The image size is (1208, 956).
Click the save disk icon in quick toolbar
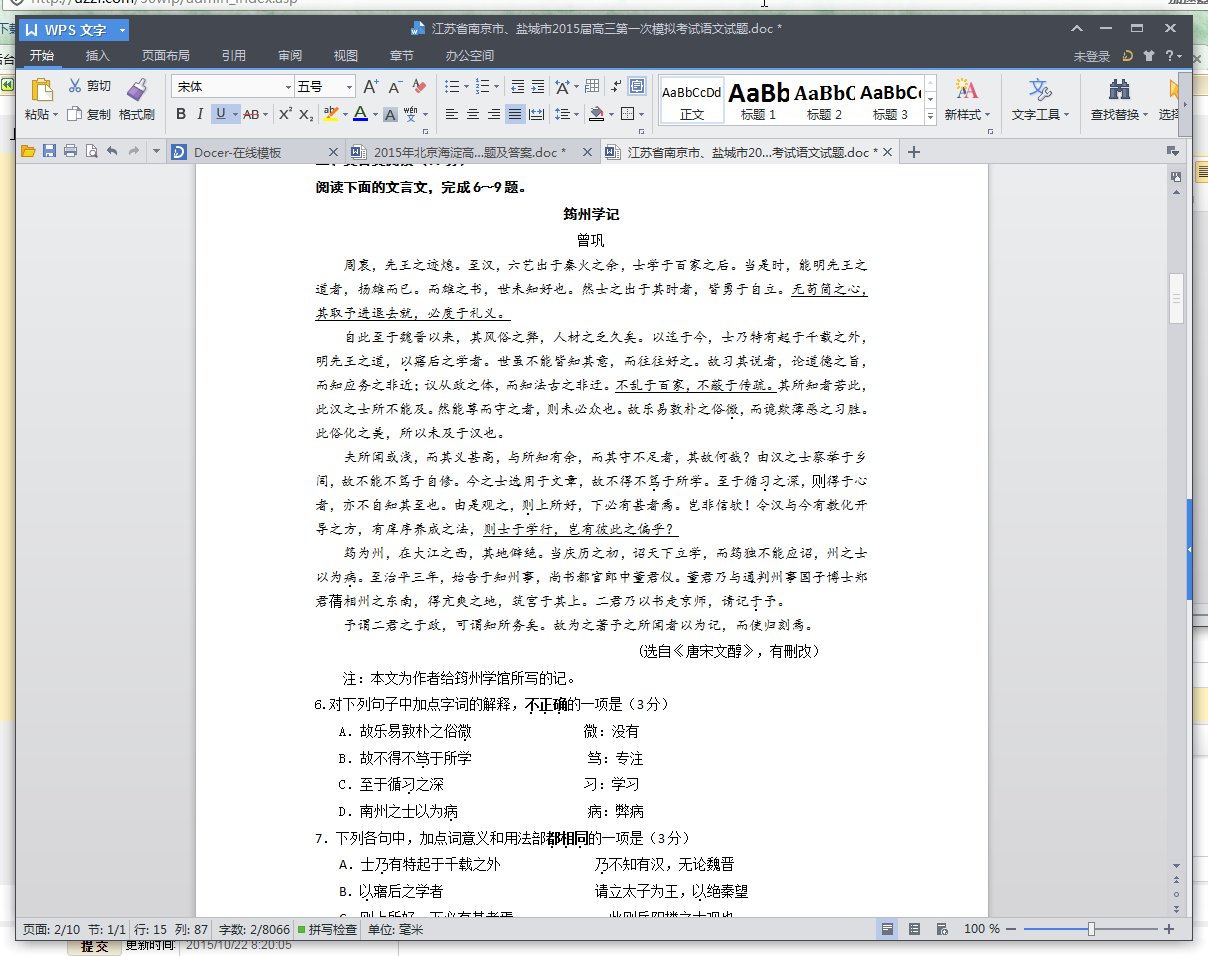point(49,152)
